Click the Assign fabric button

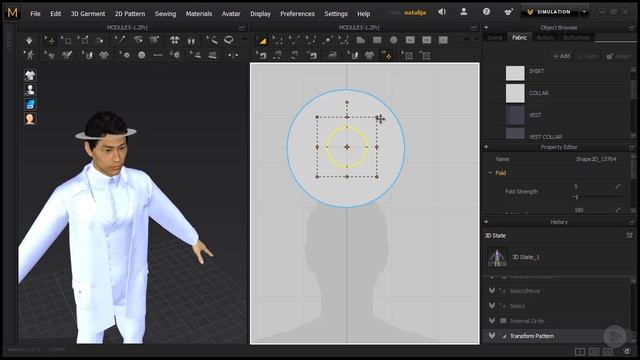click(x=618, y=56)
